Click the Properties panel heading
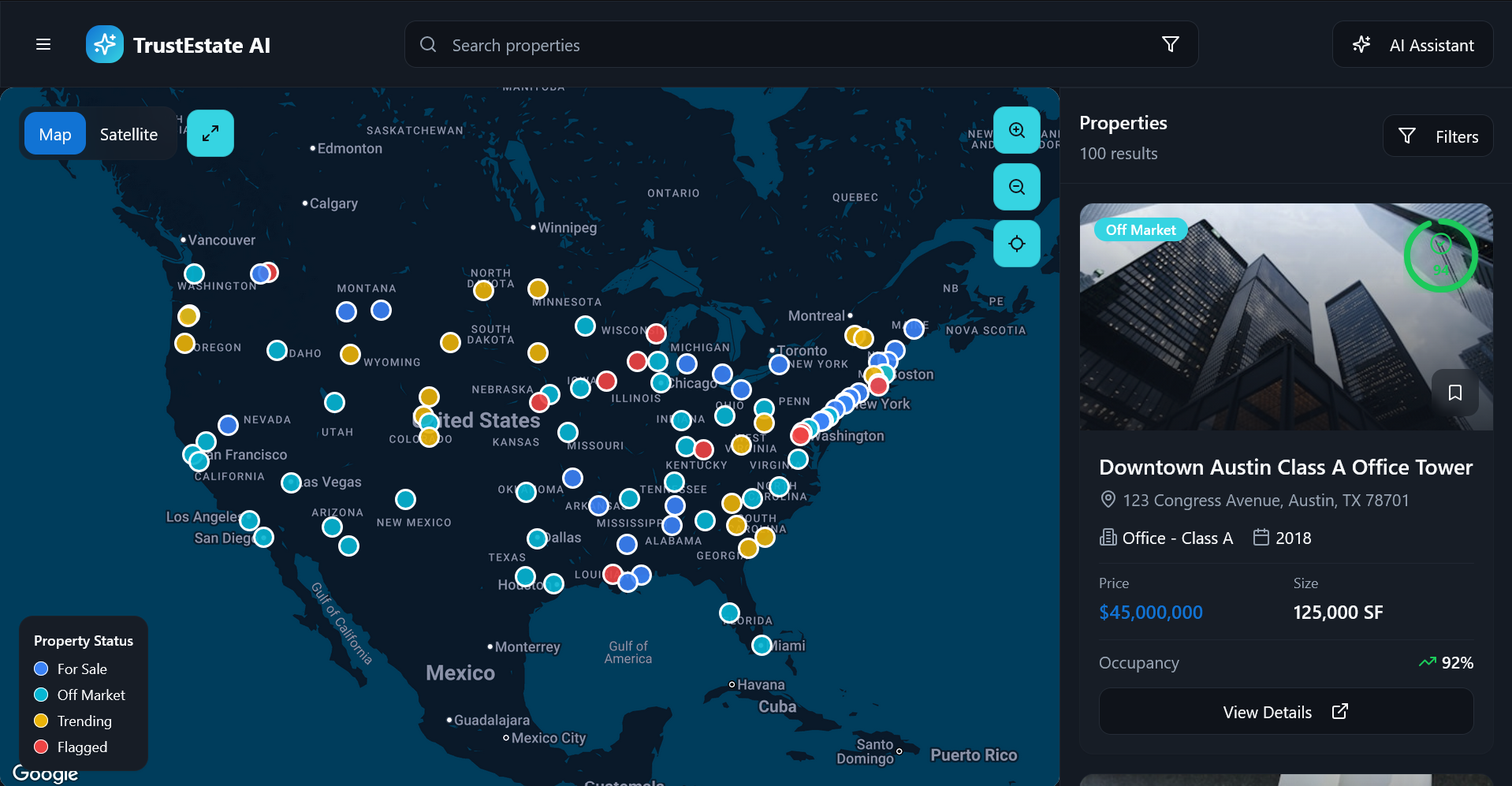Screen dimensions: 1512x786 [1123, 123]
